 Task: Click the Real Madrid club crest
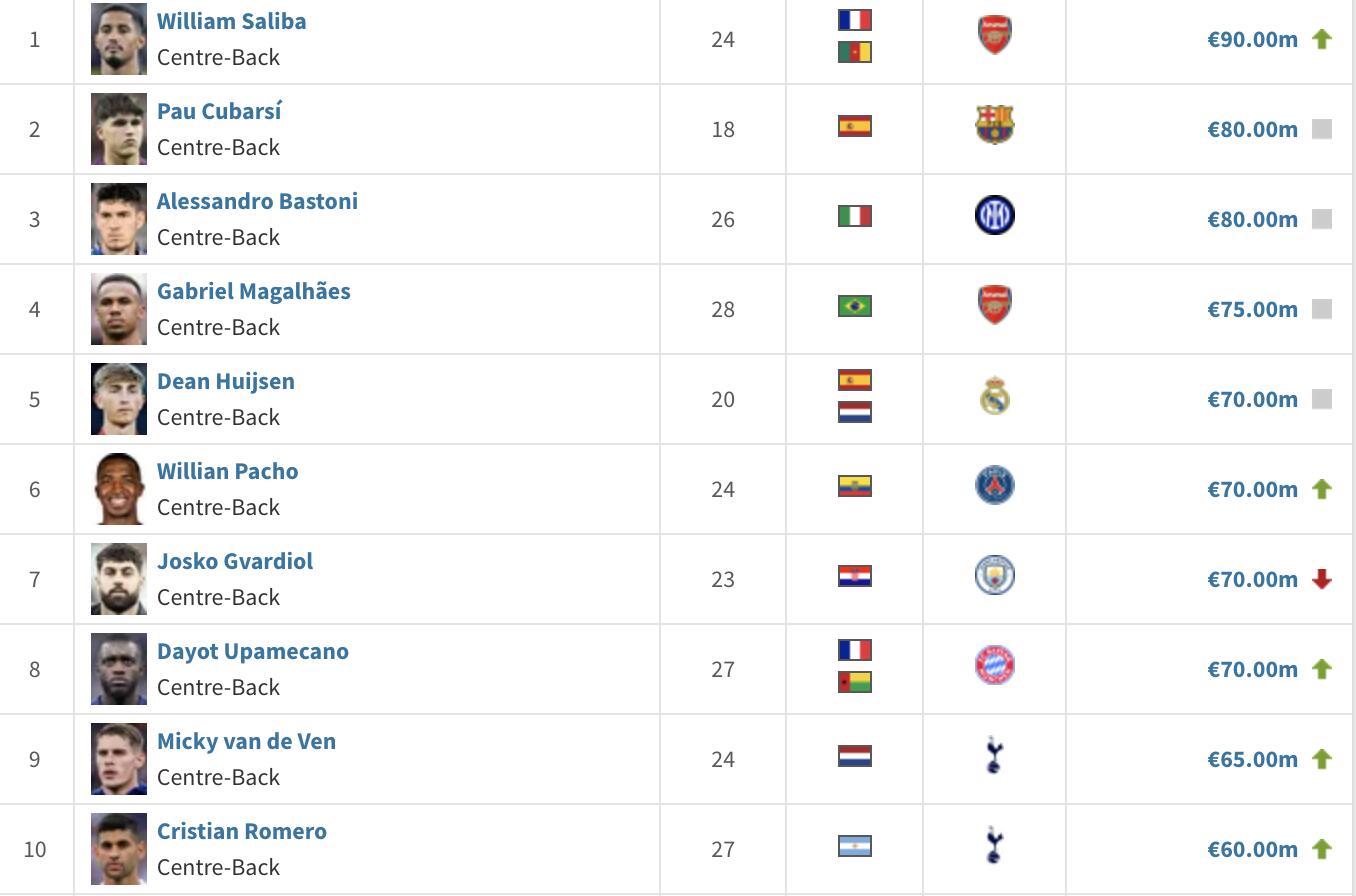pos(994,396)
